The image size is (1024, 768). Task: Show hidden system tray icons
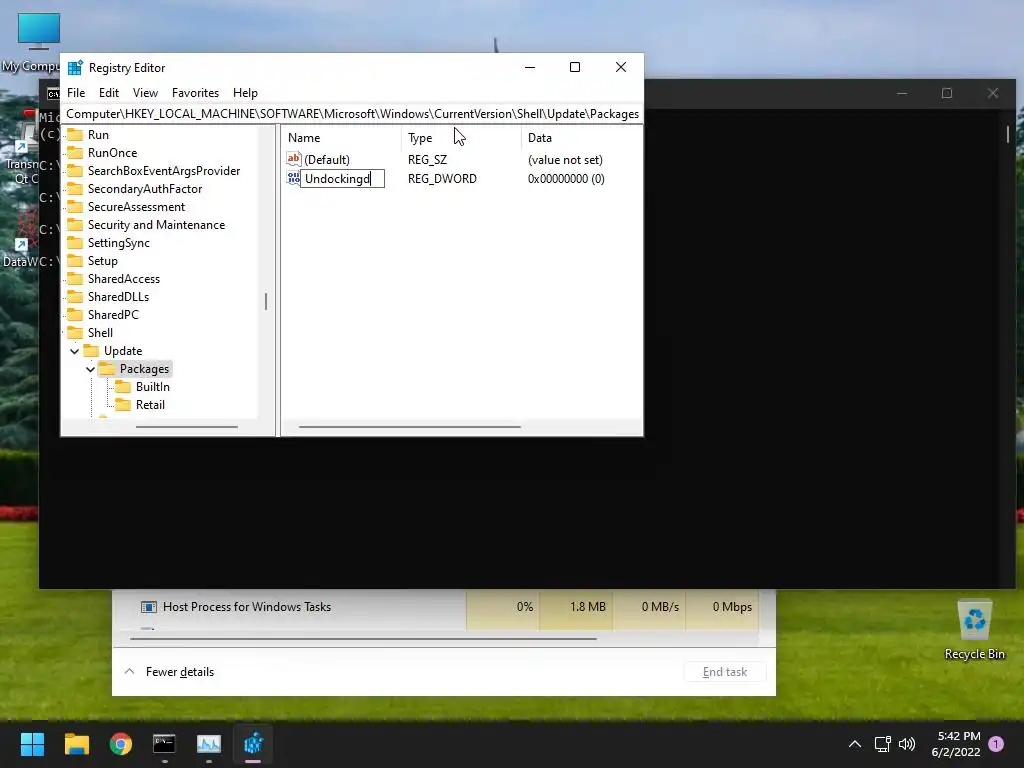[x=854, y=744]
